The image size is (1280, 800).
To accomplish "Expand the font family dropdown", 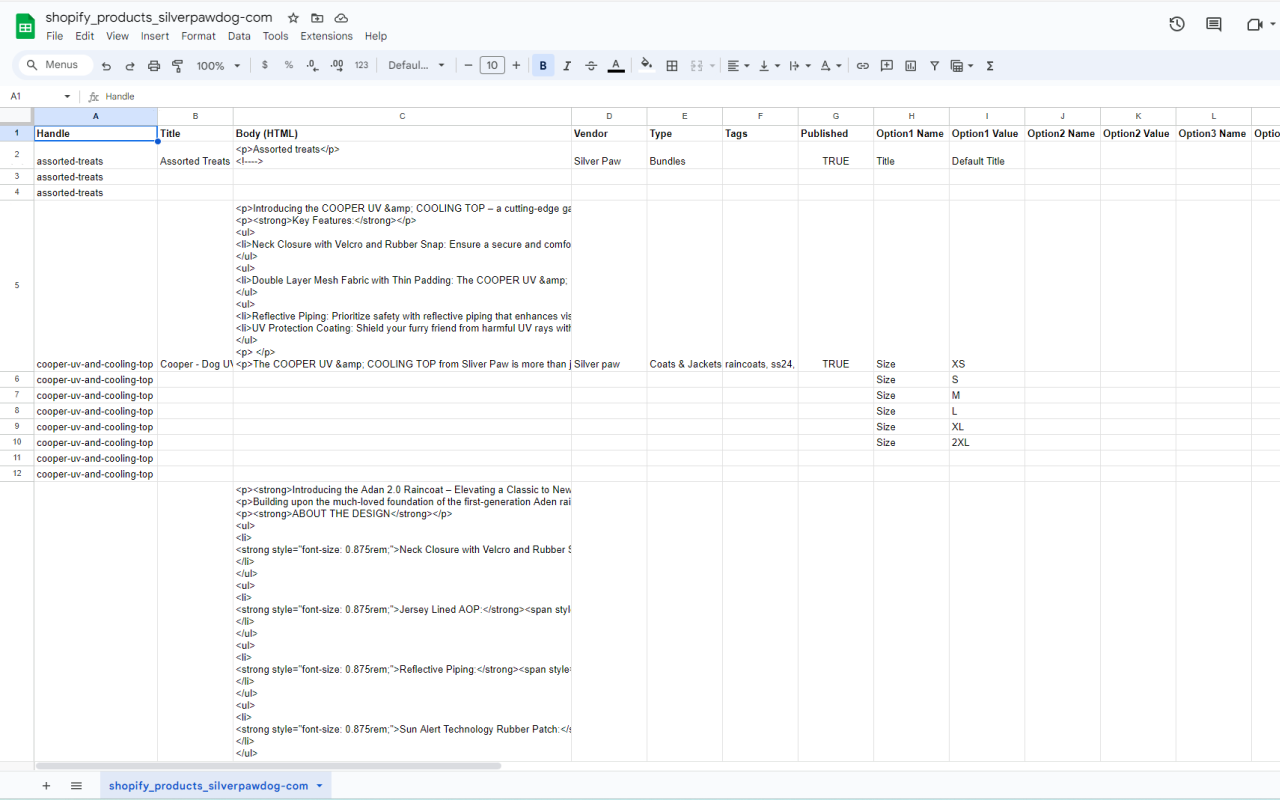I will (x=416, y=66).
